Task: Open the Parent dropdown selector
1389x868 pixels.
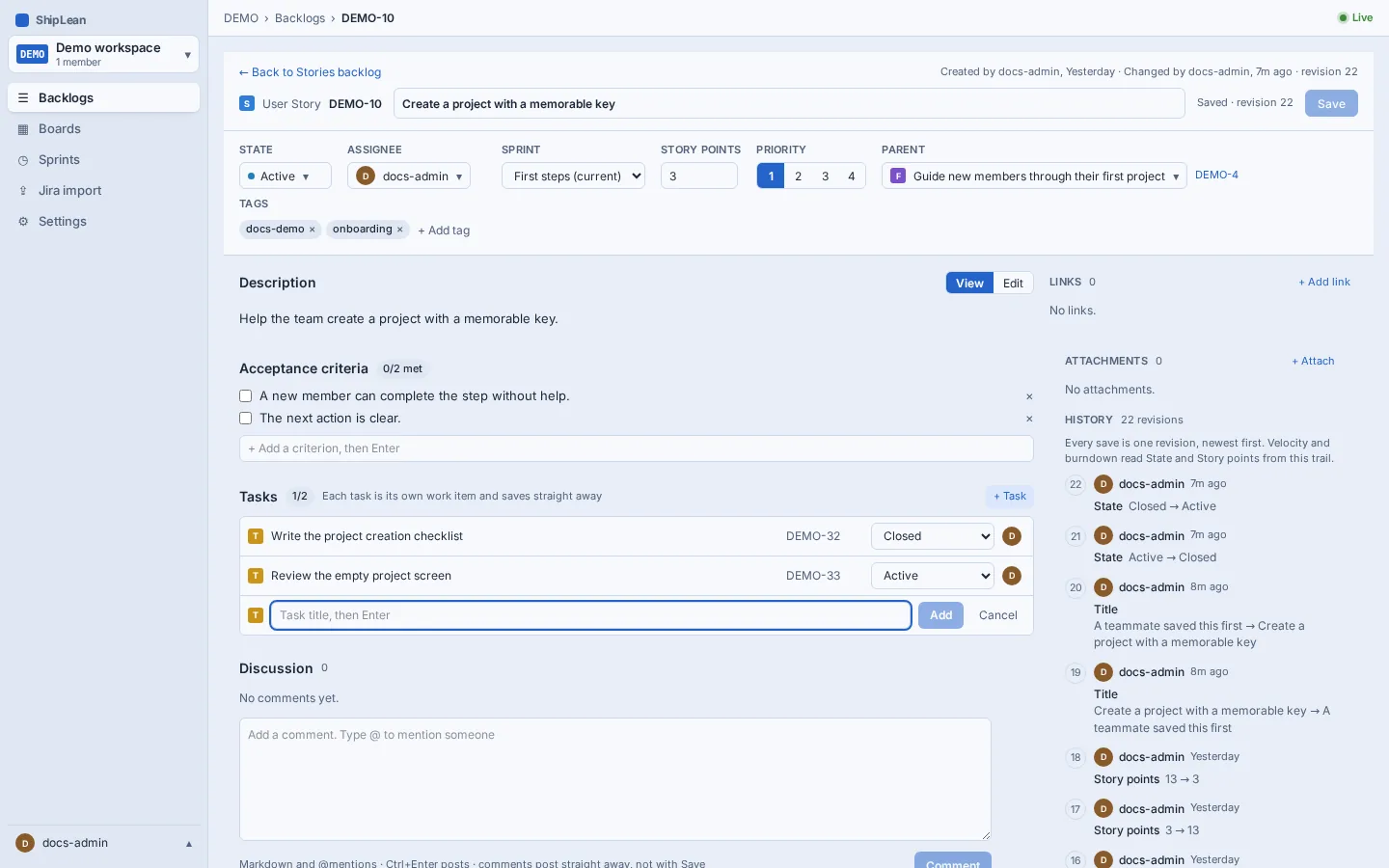Action: click(1034, 176)
